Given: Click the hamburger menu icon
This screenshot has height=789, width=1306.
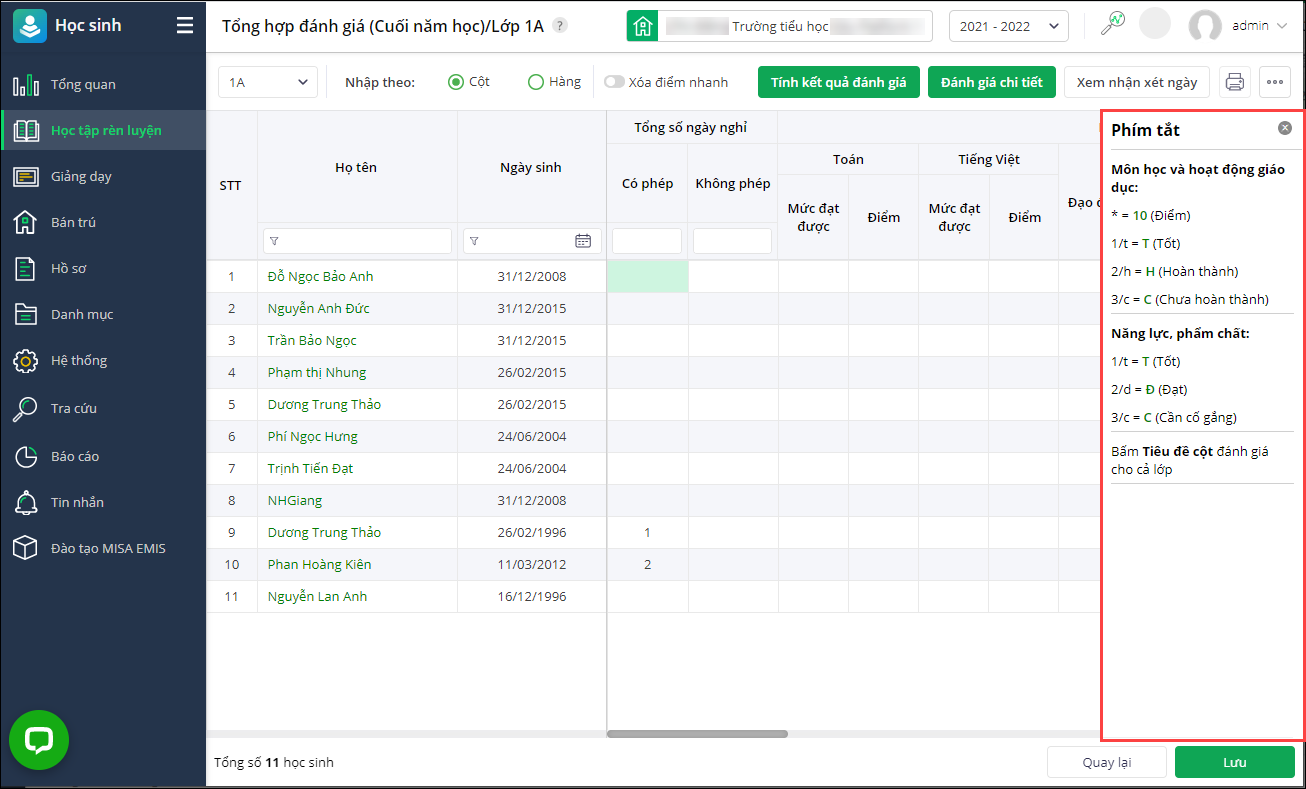Looking at the screenshot, I should 185,26.
